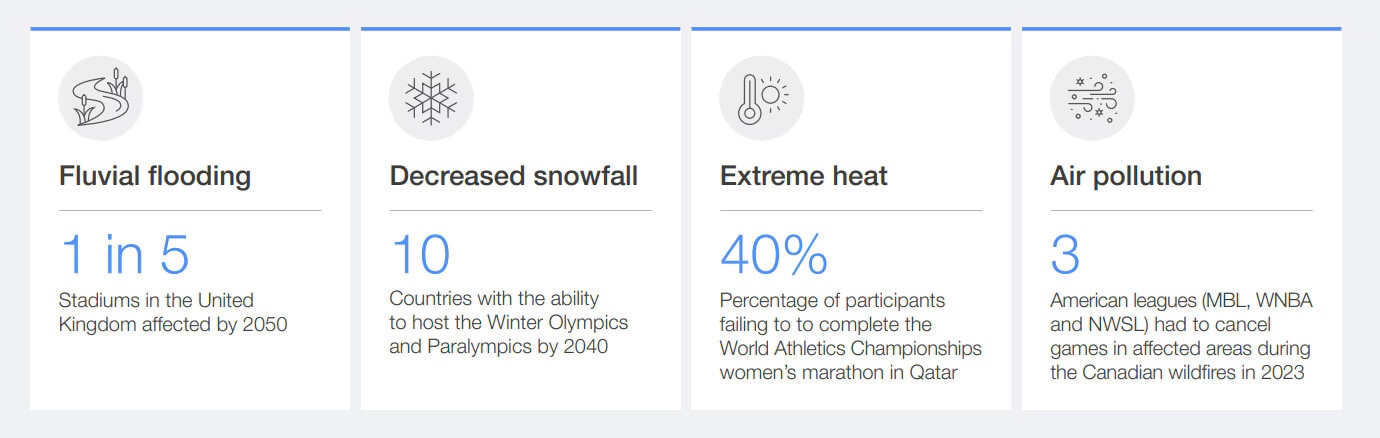Click the United Kingdom stadiums description
Screen dimensions: 1380x438
click(173, 312)
